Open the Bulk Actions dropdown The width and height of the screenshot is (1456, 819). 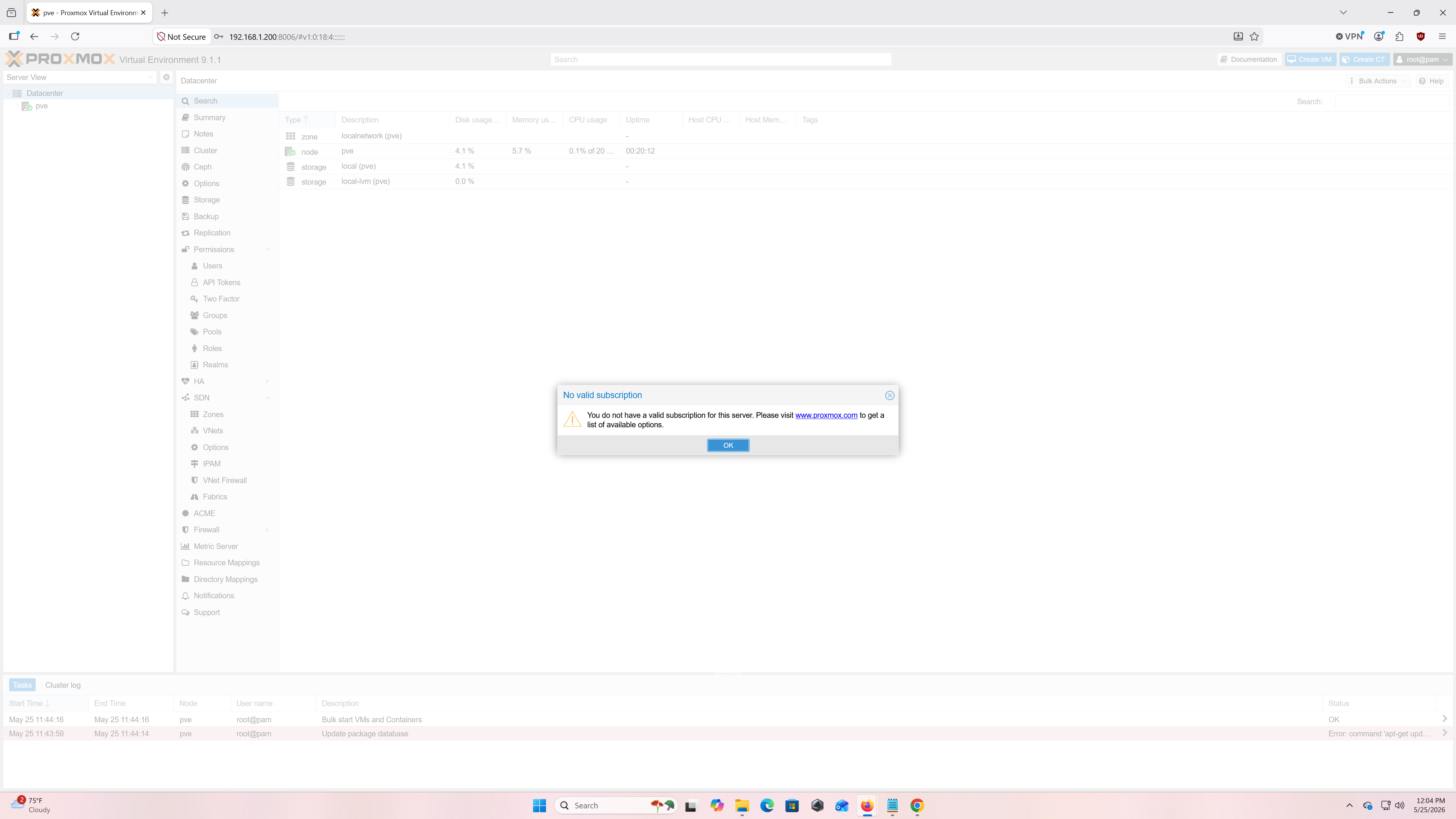1378,81
